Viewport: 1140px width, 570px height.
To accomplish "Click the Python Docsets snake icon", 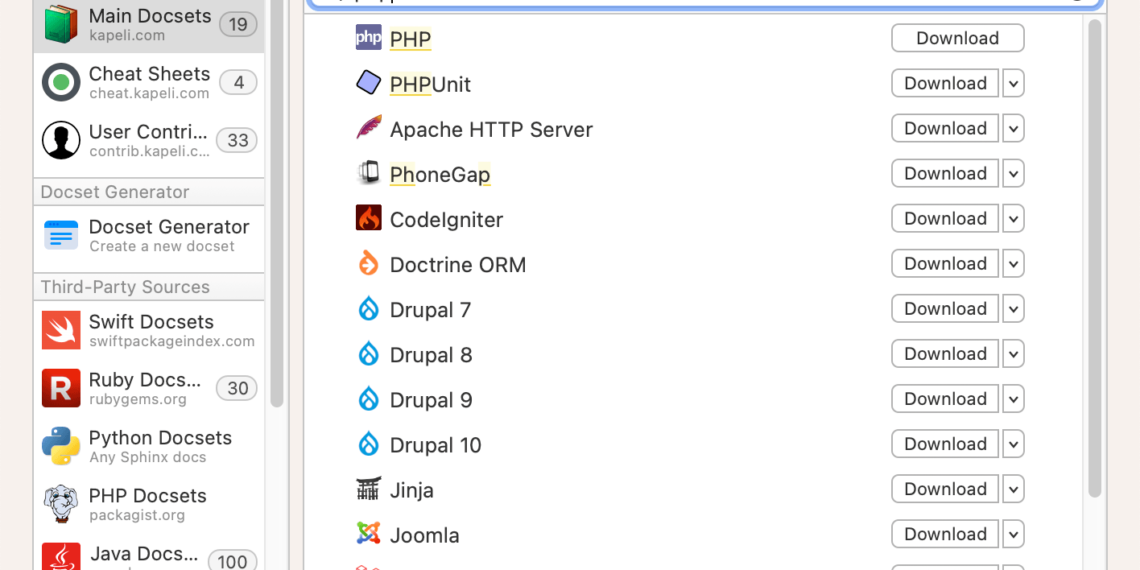I will click(x=61, y=446).
